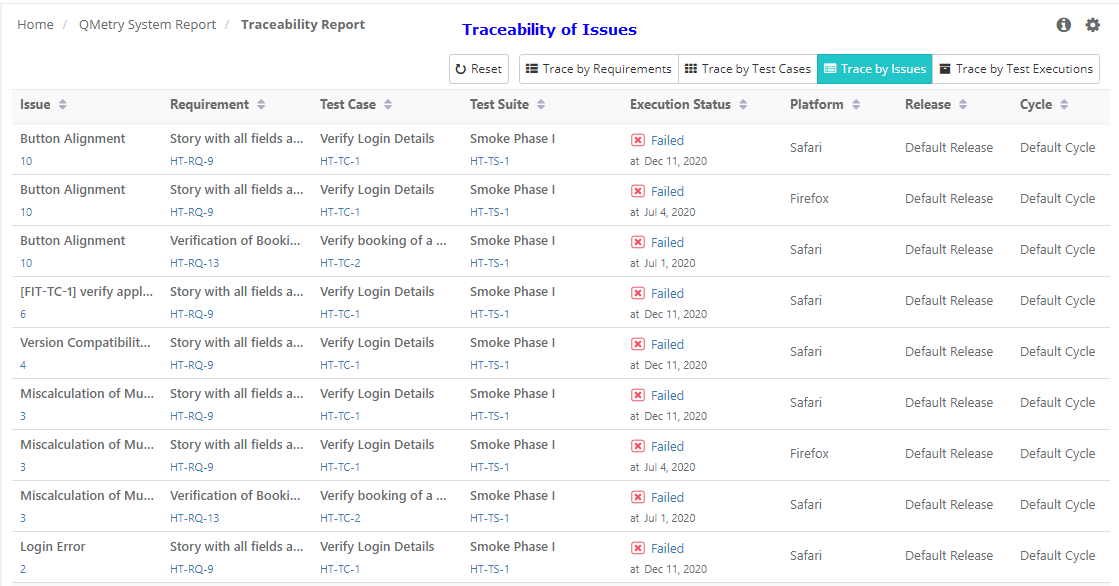Click the Reset button
Viewport: 1119px width, 586px height.
pos(479,69)
